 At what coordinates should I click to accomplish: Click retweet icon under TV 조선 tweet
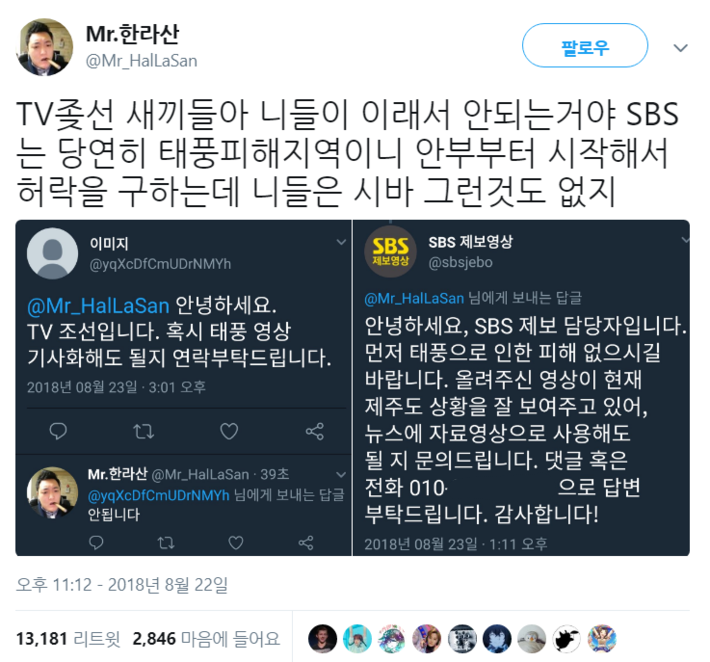pos(144,431)
